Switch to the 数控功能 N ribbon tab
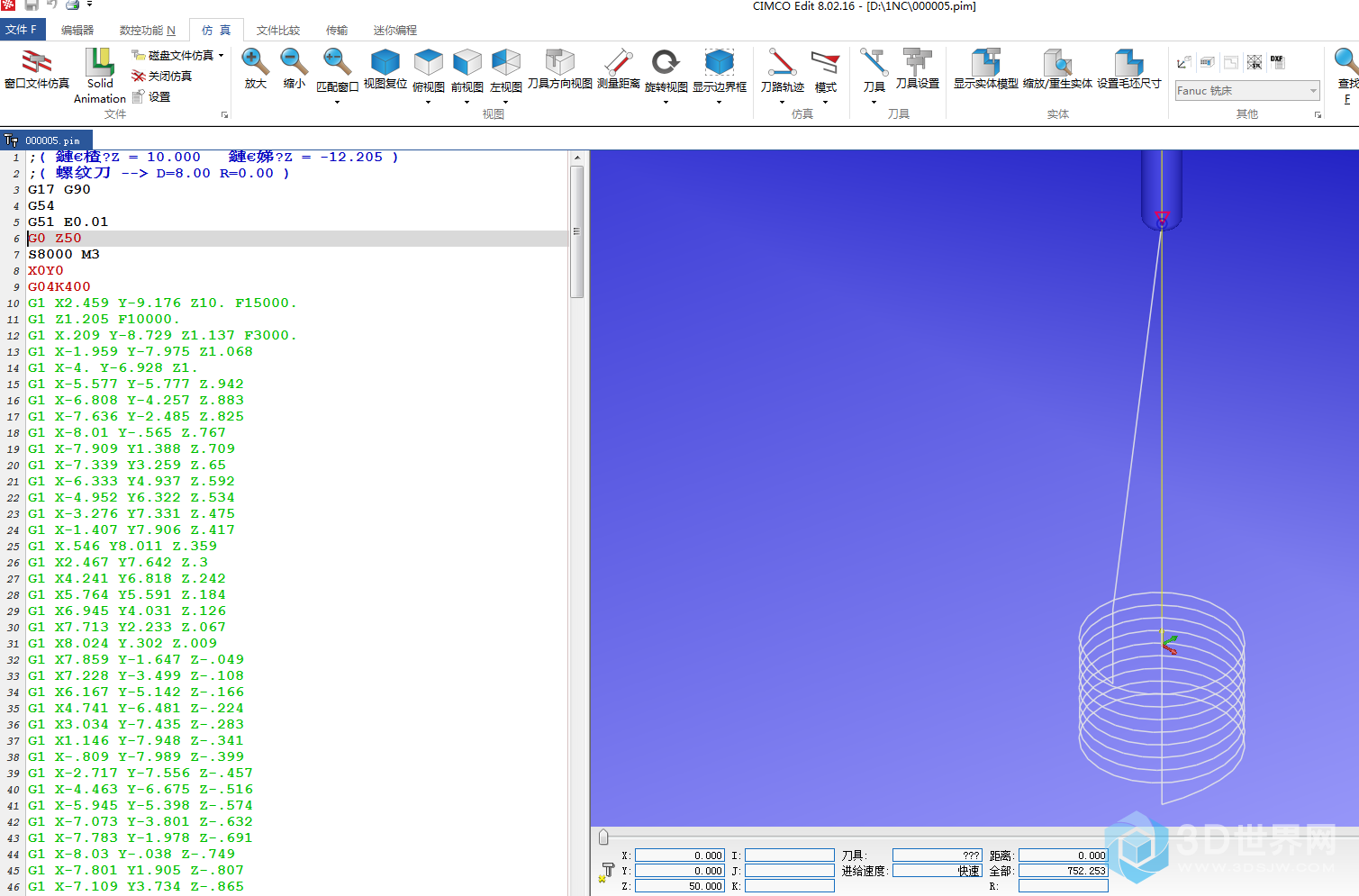 [x=147, y=30]
